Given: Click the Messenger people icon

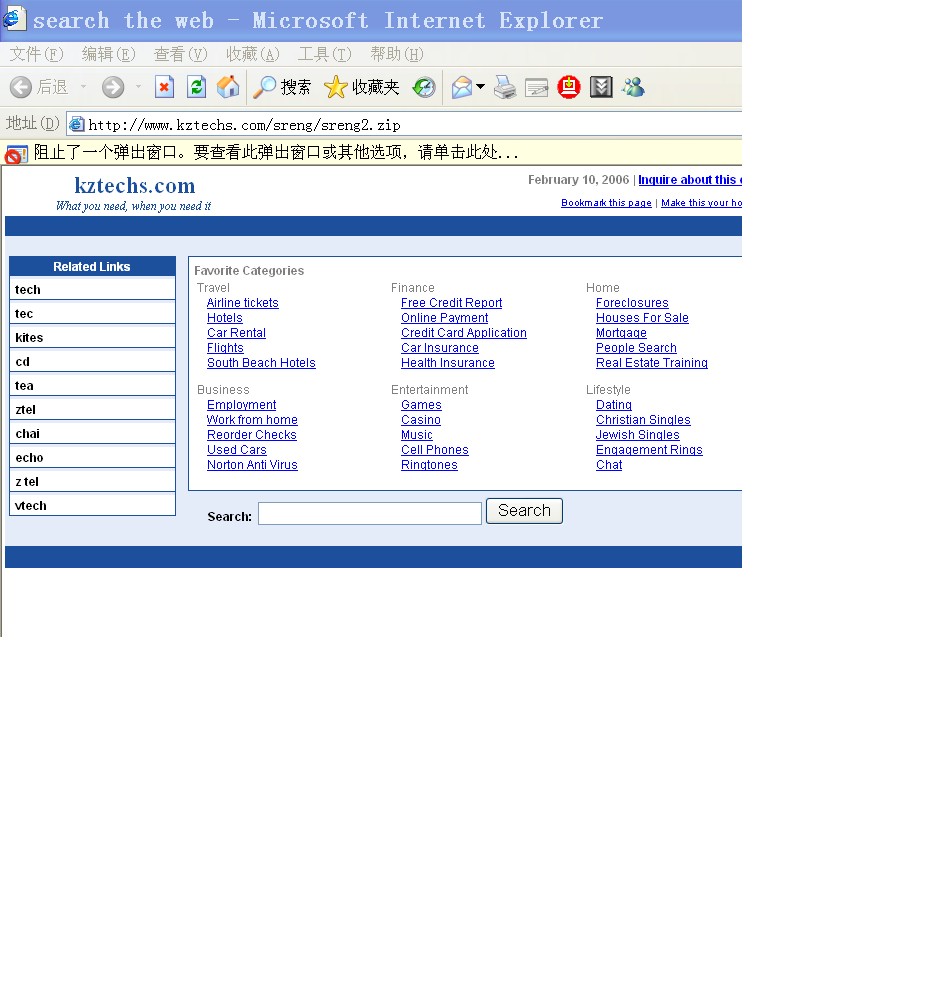Looking at the screenshot, I should click(x=633, y=87).
